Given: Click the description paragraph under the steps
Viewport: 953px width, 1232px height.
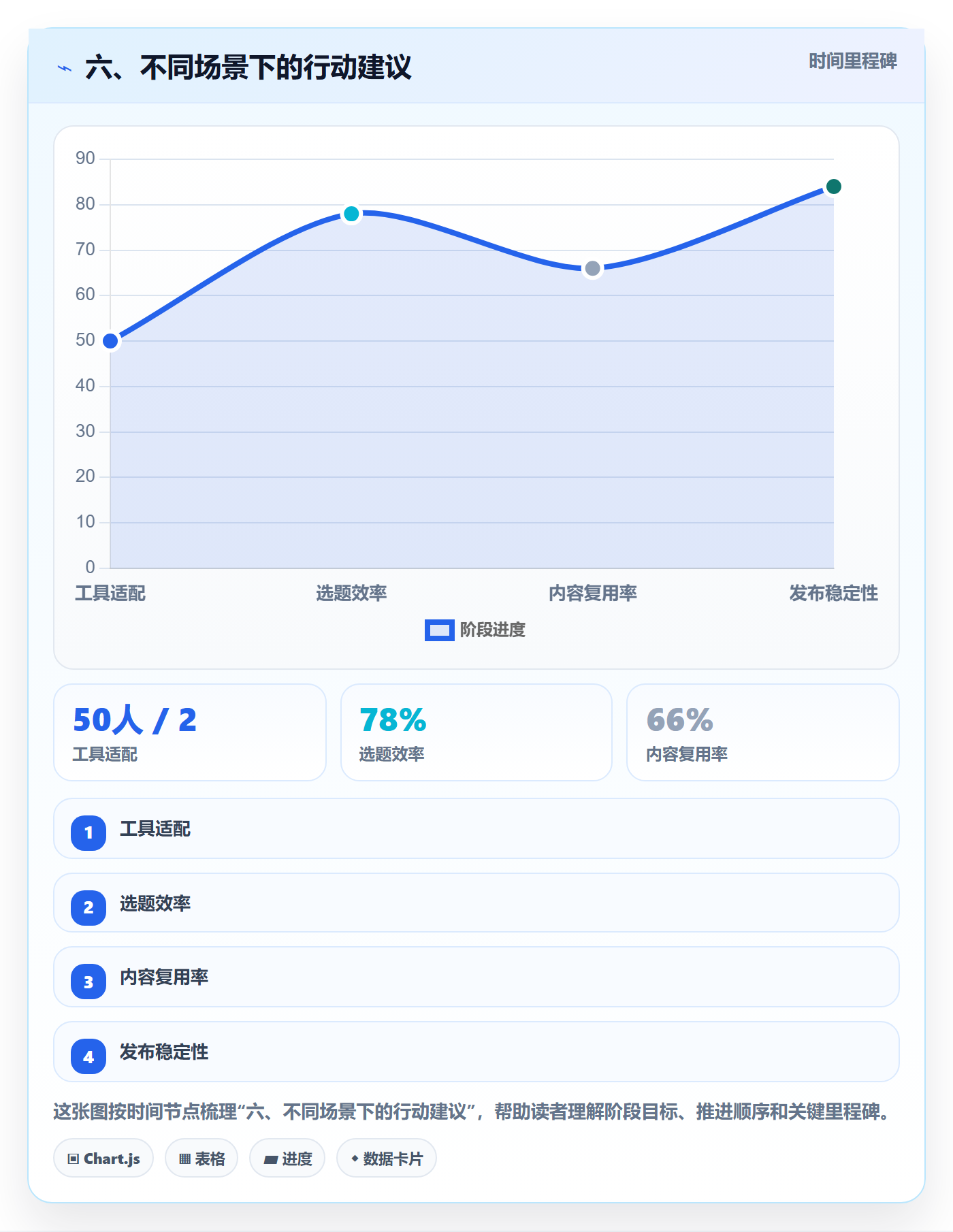Looking at the screenshot, I should [x=472, y=1112].
